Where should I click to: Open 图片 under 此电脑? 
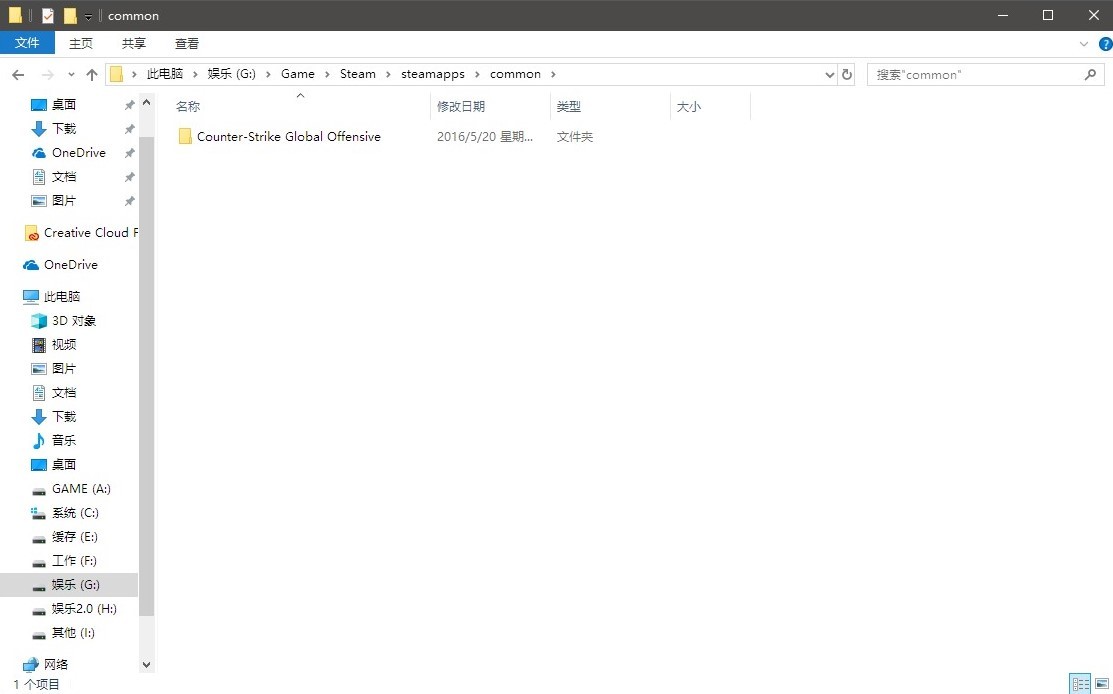click(x=64, y=369)
